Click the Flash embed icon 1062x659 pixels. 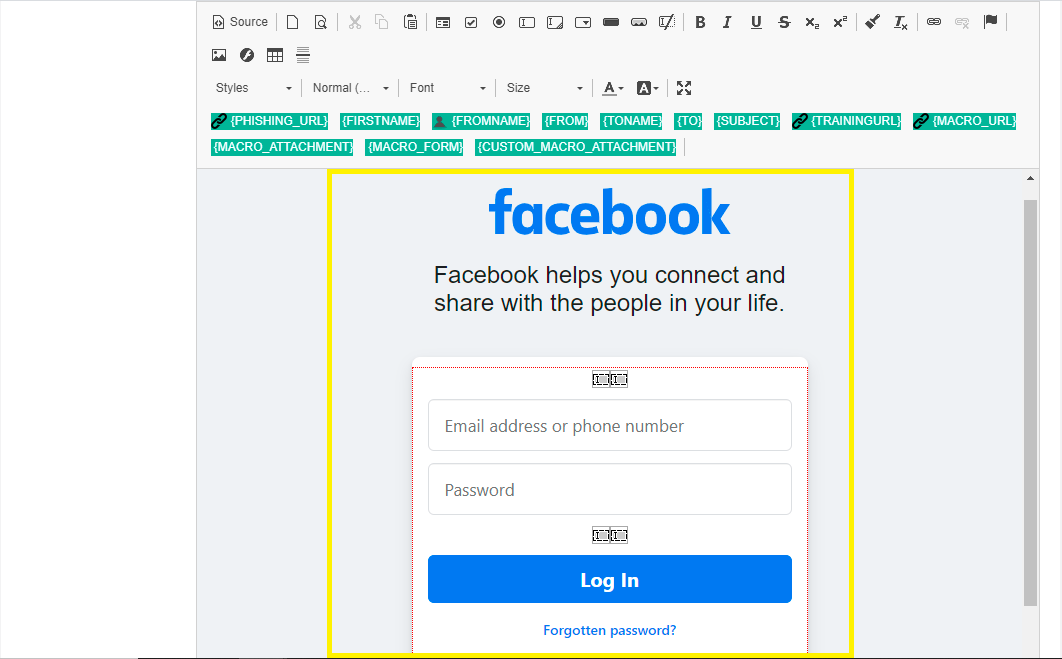point(247,55)
